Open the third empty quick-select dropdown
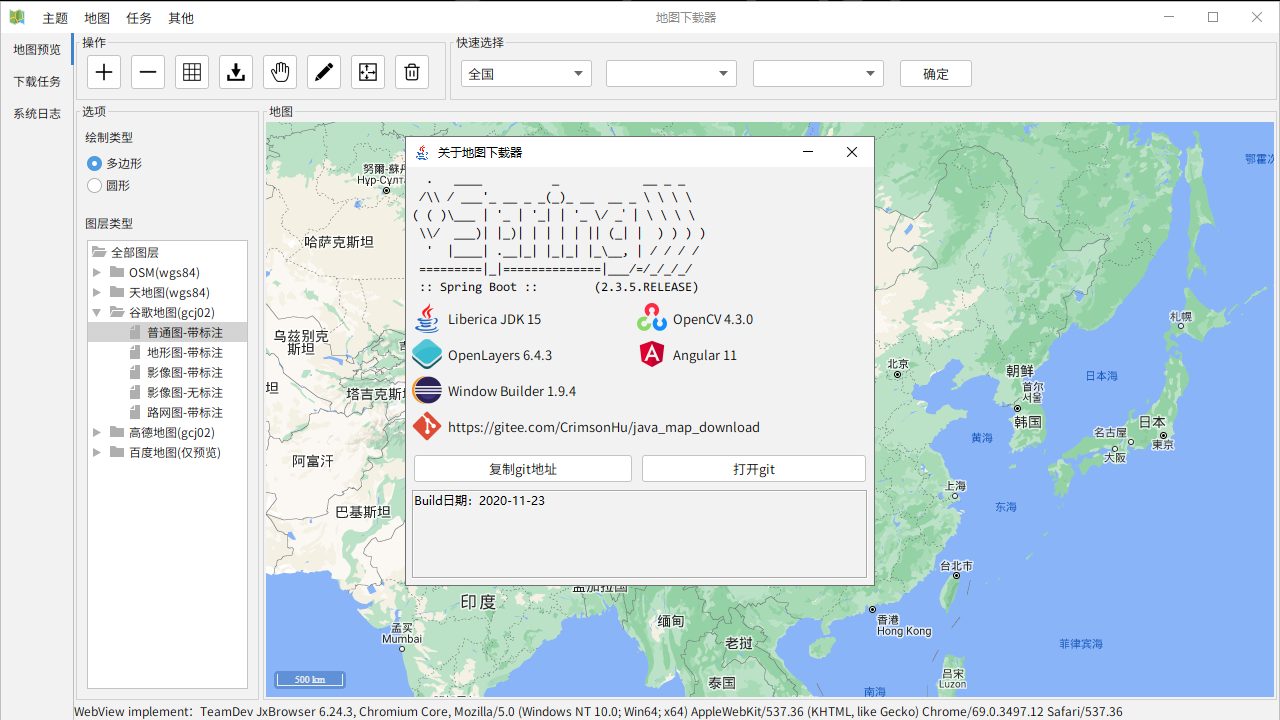This screenshot has height=720, width=1280. (818, 73)
